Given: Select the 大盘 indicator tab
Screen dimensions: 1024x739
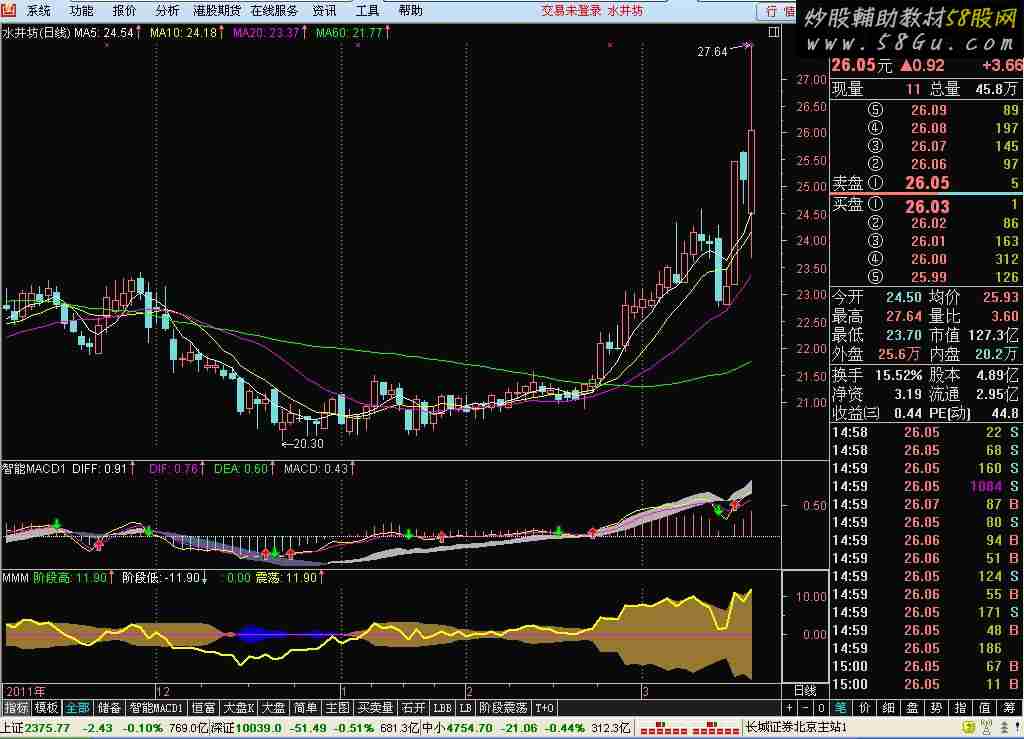Looking at the screenshot, I should pos(274,708).
